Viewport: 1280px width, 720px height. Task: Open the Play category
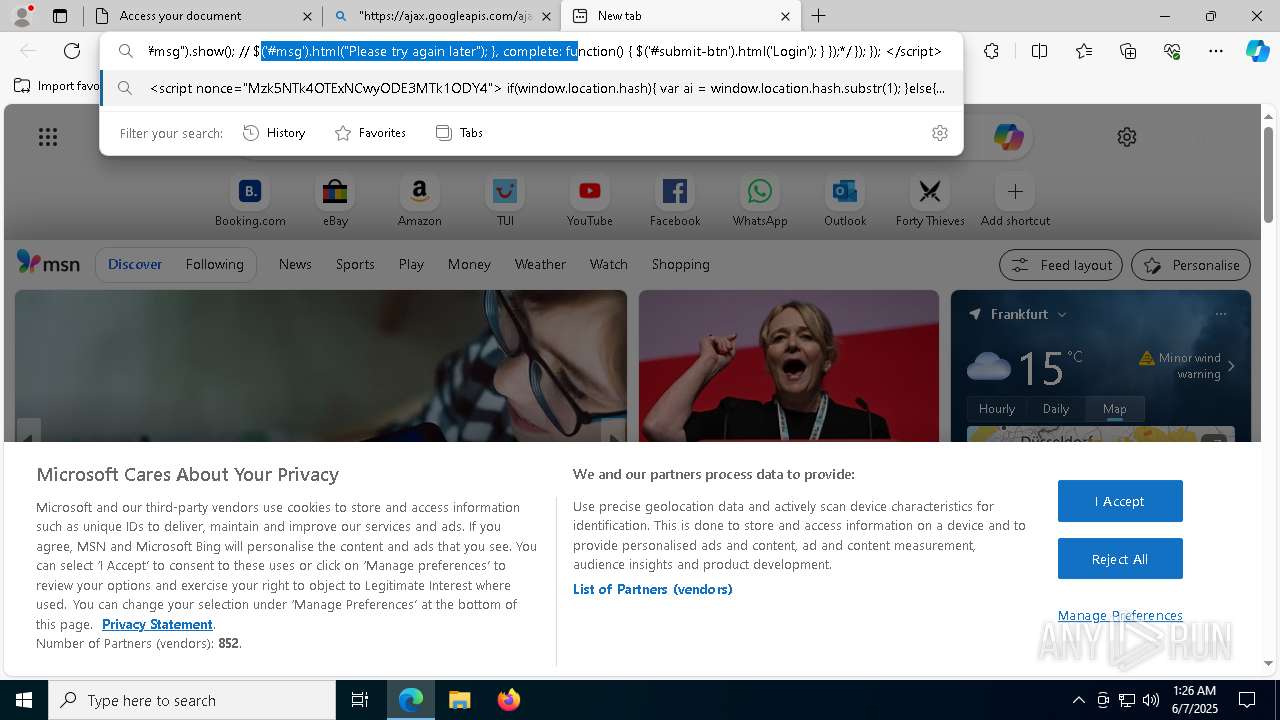[x=411, y=265]
